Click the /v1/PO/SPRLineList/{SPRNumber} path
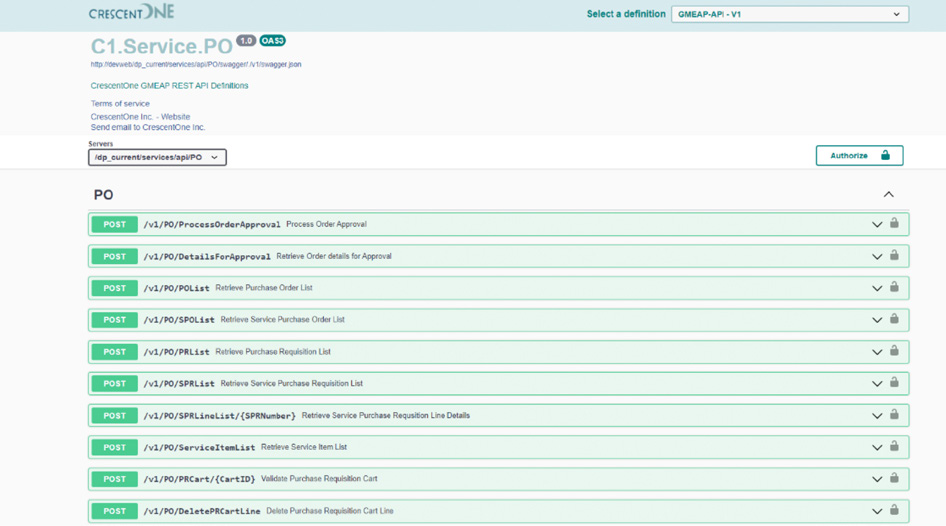Image resolution: width=946 pixels, height=526 pixels. click(220, 416)
